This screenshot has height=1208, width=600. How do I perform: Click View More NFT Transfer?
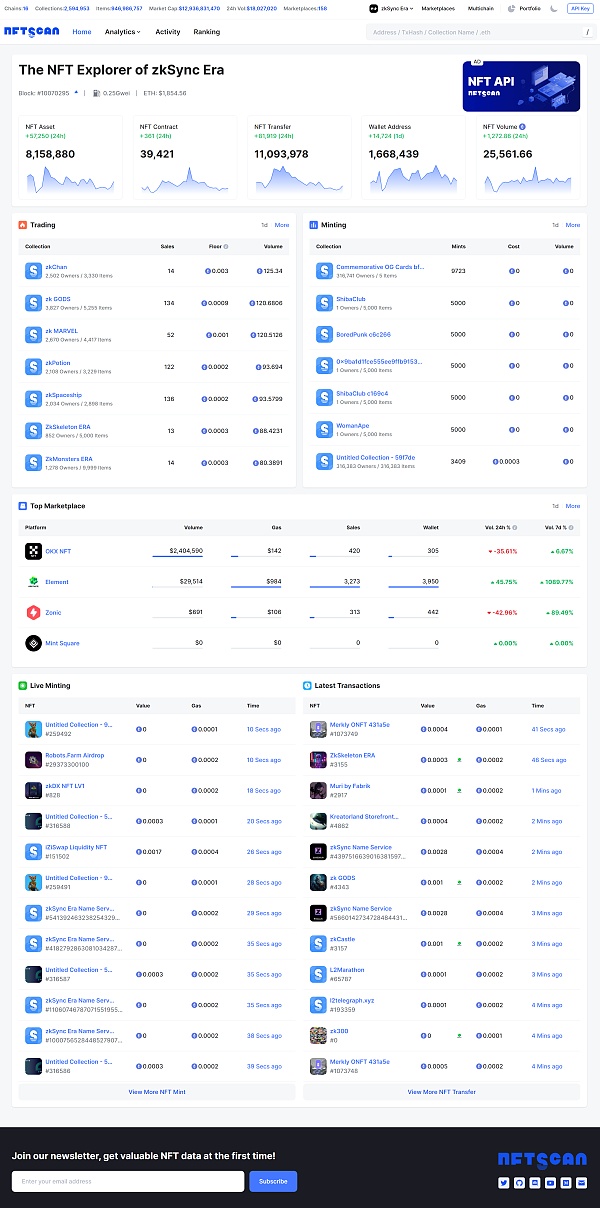tap(441, 1092)
